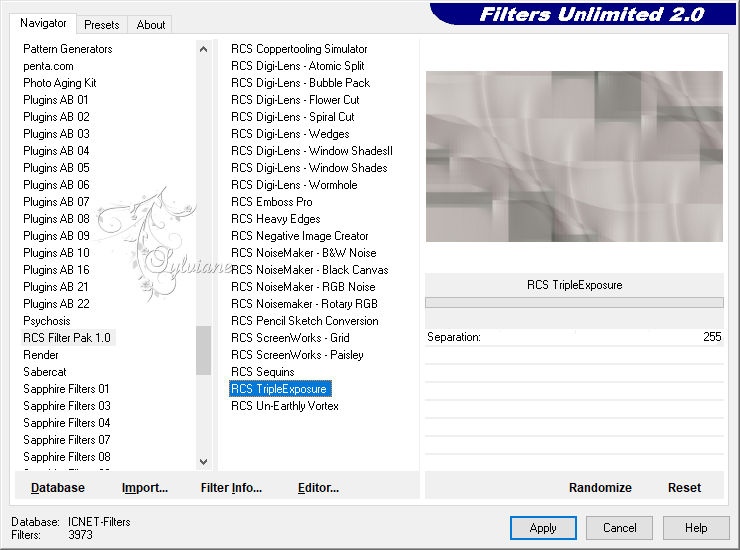Choose RCS Digi-Lens - Spiral Cut
Image resolution: width=740 pixels, height=550 pixels.
[293, 117]
